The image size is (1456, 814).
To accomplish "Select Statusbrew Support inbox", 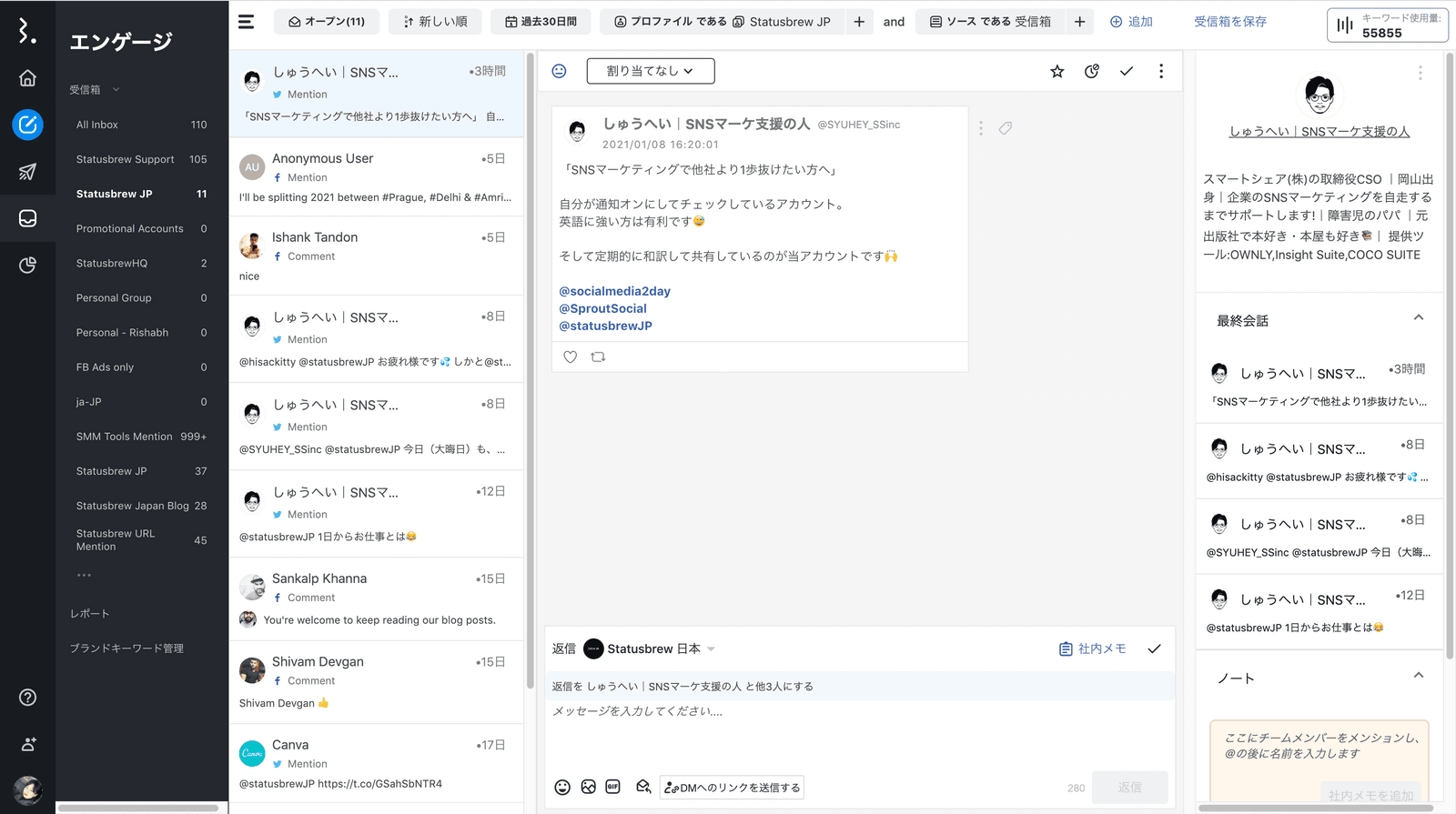I will (x=126, y=159).
